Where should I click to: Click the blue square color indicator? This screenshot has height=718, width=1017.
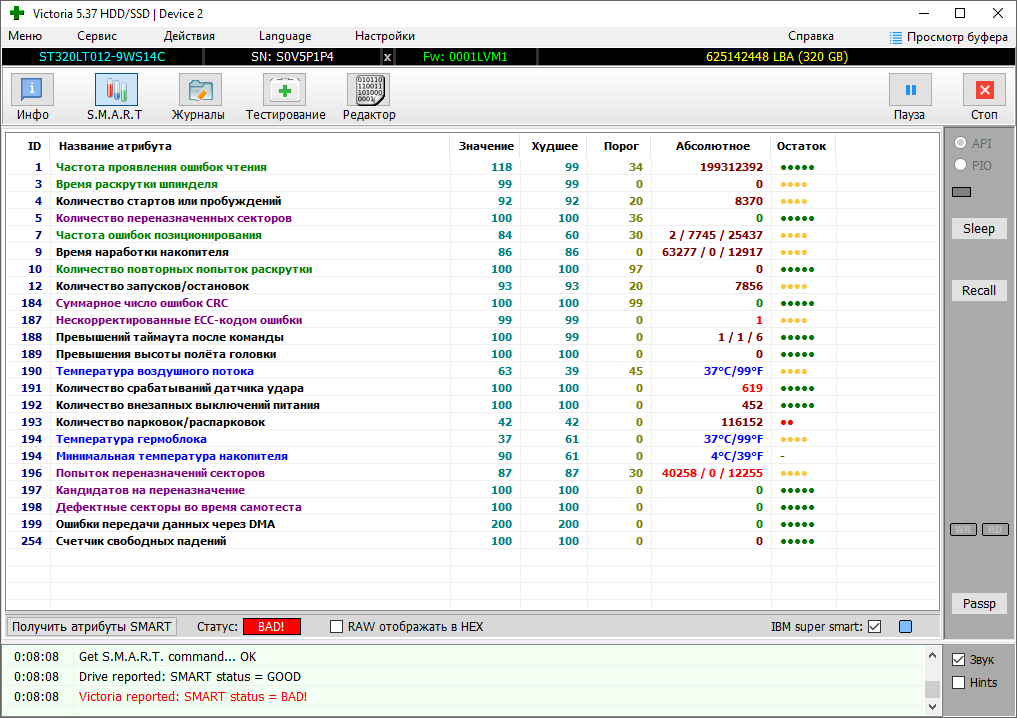905,627
